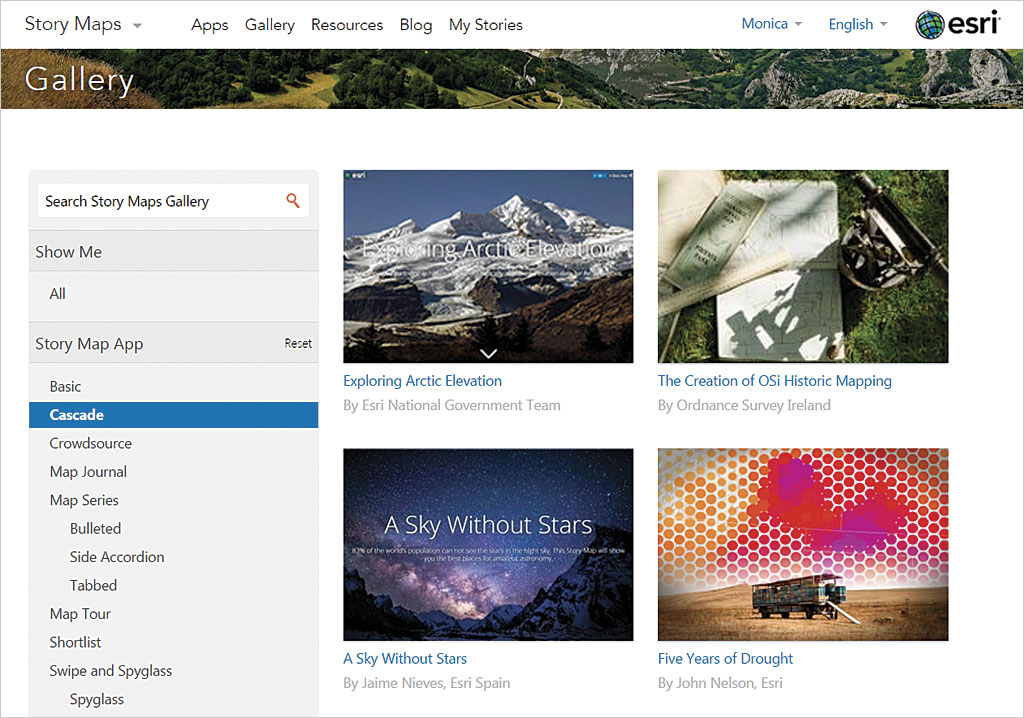The width and height of the screenshot is (1024, 718).
Task: Open The Creation of OSi Historic Mapping link
Action: click(x=774, y=381)
